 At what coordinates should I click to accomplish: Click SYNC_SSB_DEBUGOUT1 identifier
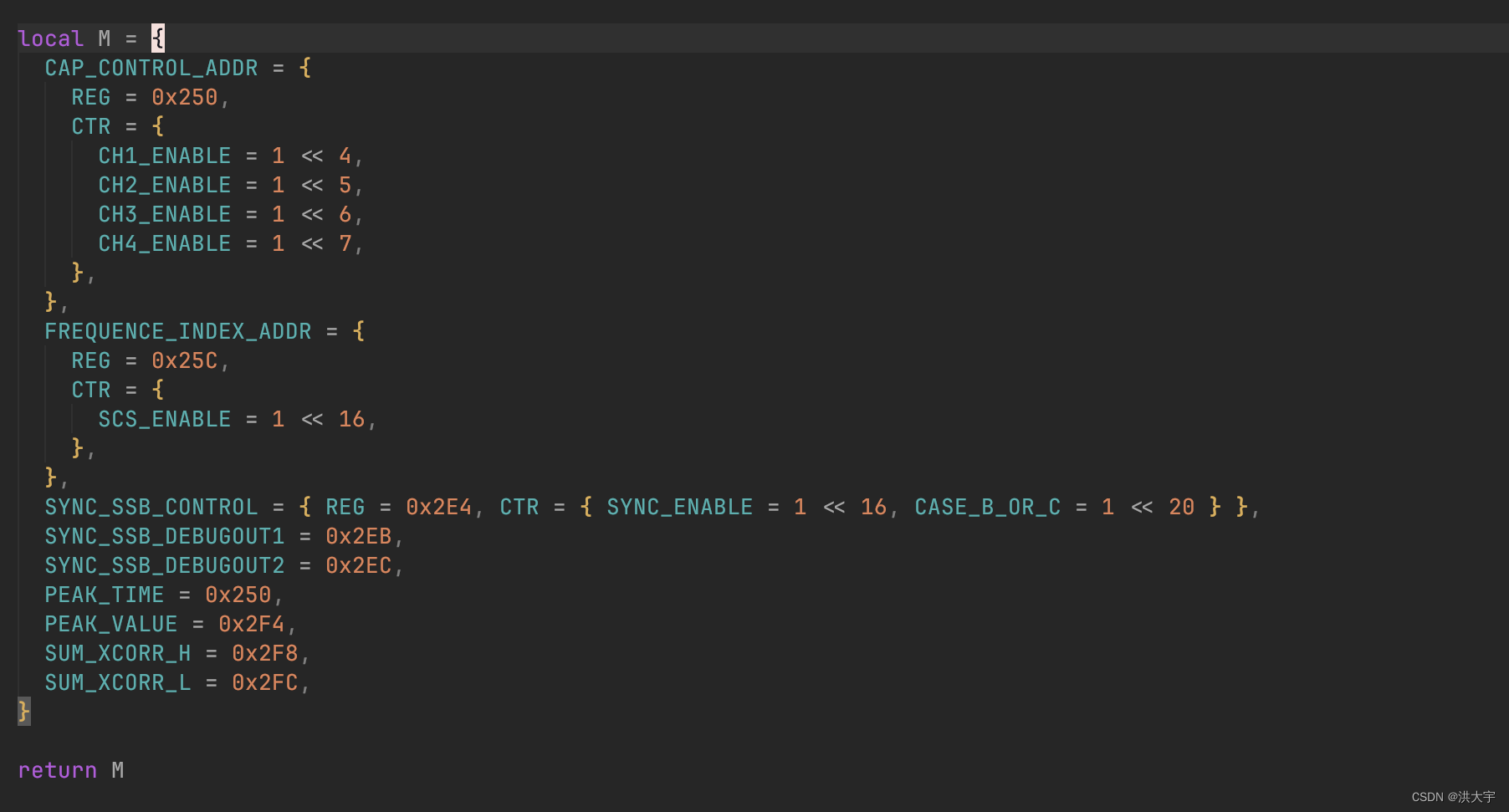pyautogui.click(x=165, y=536)
